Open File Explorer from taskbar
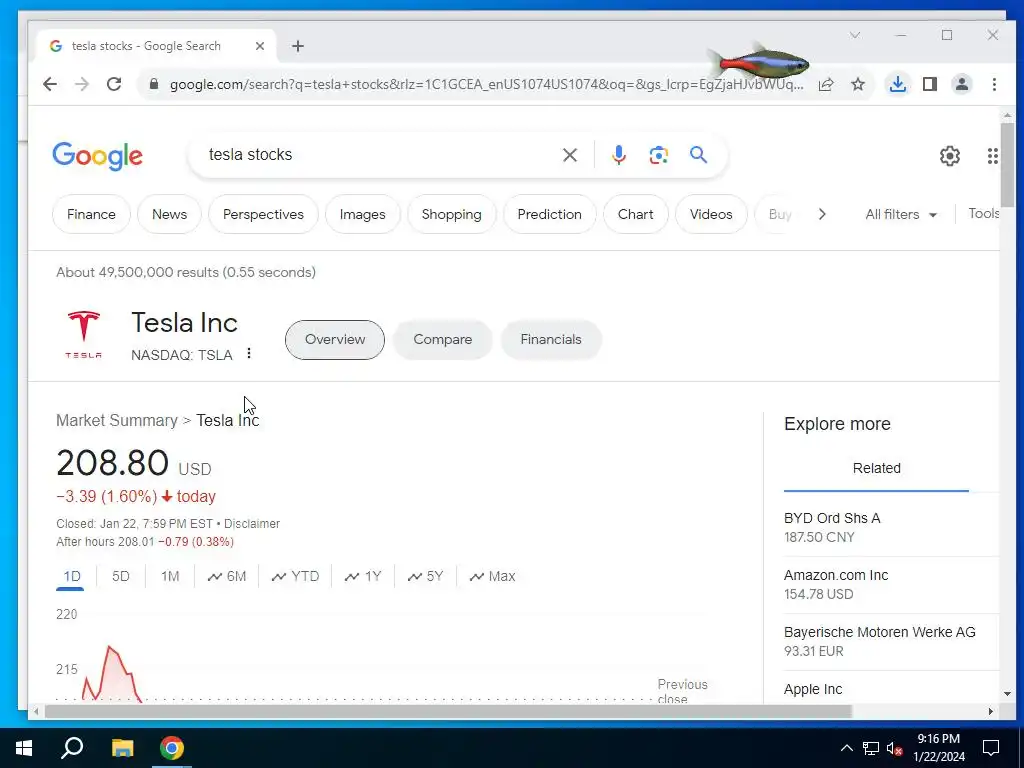This screenshot has width=1024, height=768. pos(122,748)
